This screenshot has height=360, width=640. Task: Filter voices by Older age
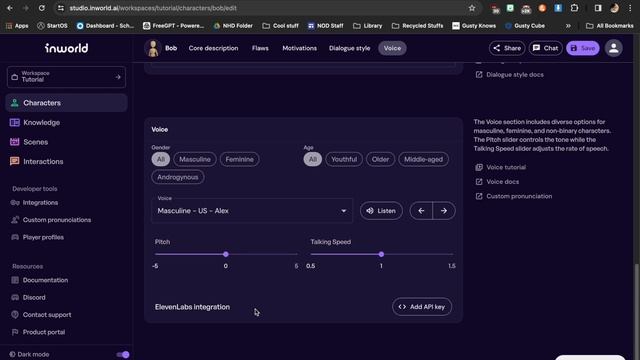(x=380, y=159)
